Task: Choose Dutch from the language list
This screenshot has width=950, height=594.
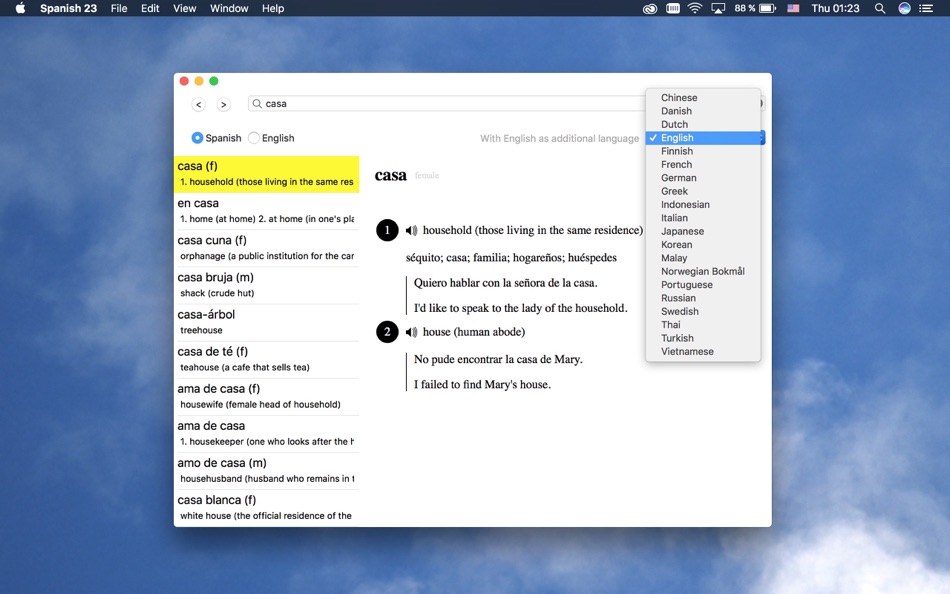Action: [x=703, y=124]
